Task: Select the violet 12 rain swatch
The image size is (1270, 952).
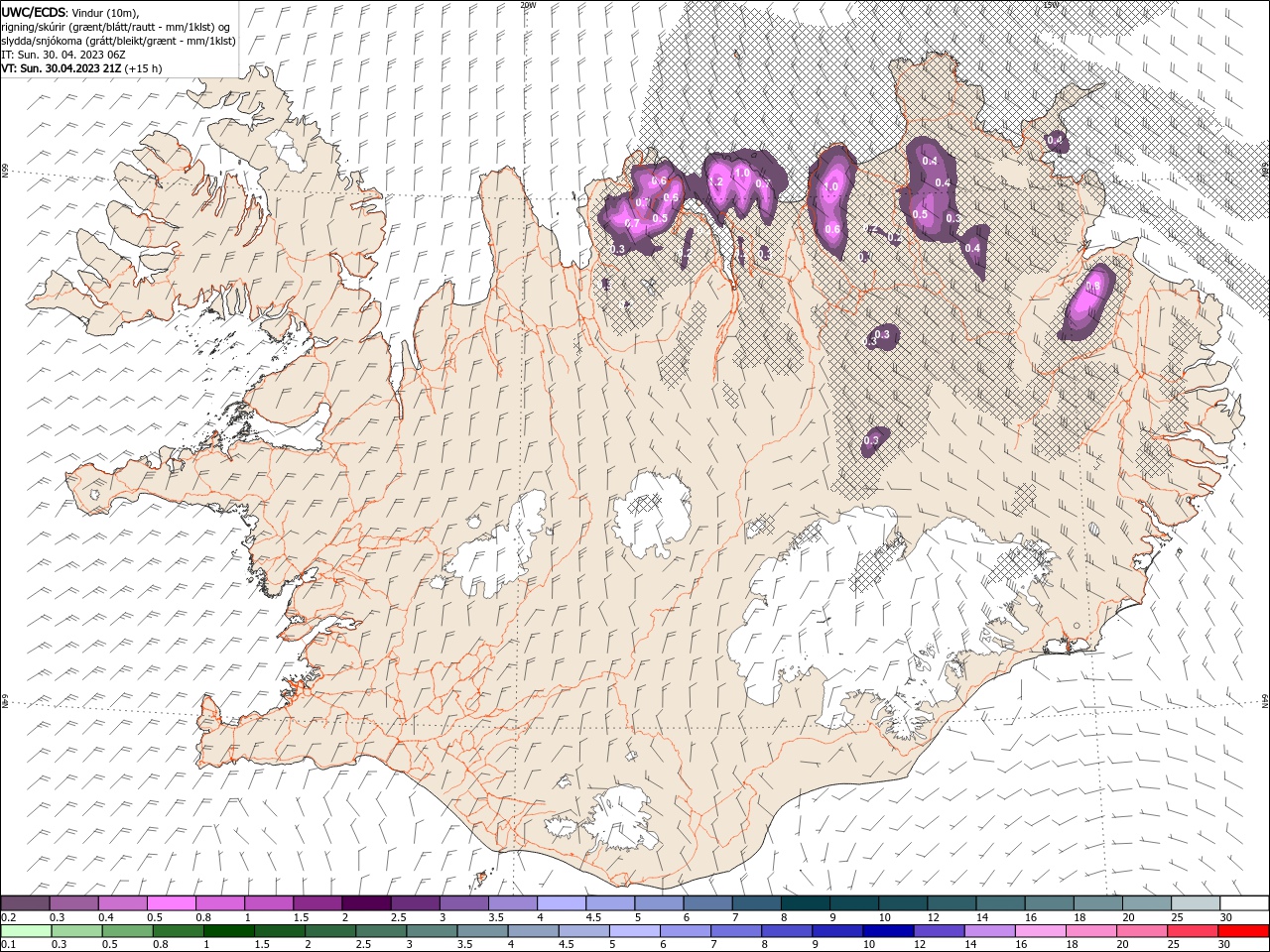Action: click(x=939, y=931)
